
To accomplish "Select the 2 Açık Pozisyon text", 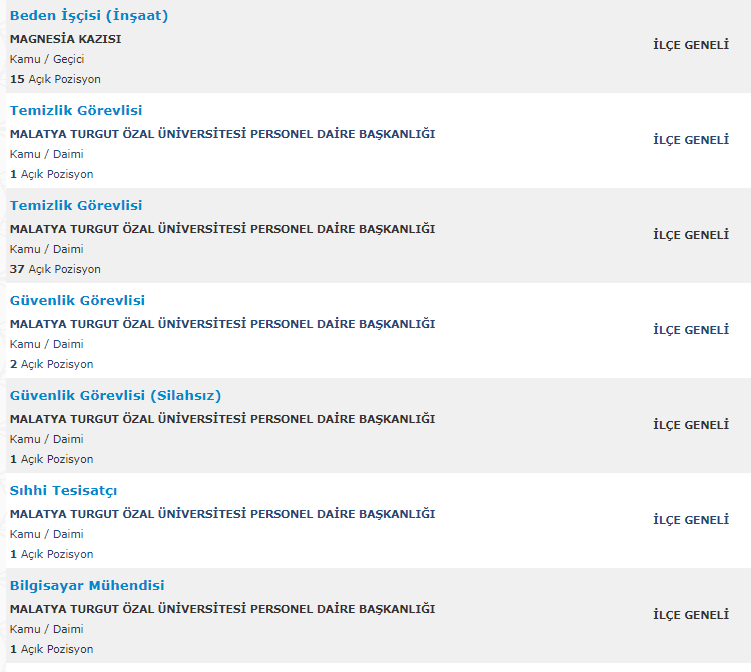I will (52, 364).
